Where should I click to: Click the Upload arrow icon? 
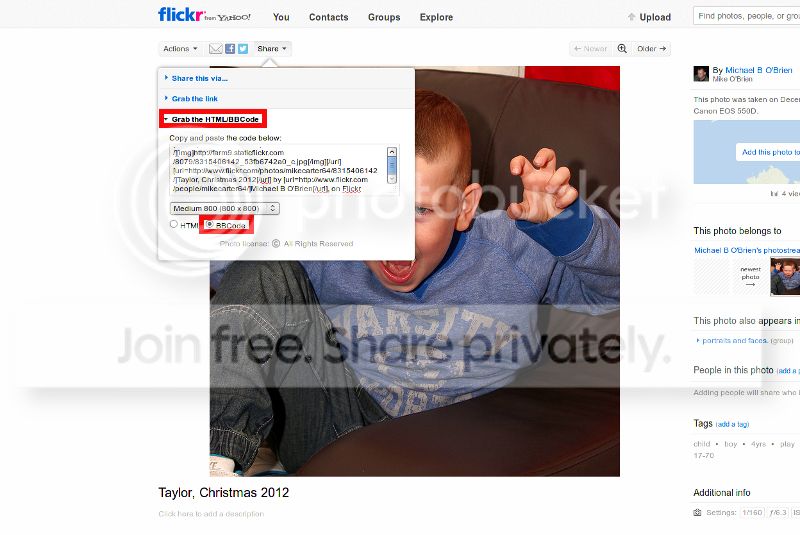click(x=631, y=17)
